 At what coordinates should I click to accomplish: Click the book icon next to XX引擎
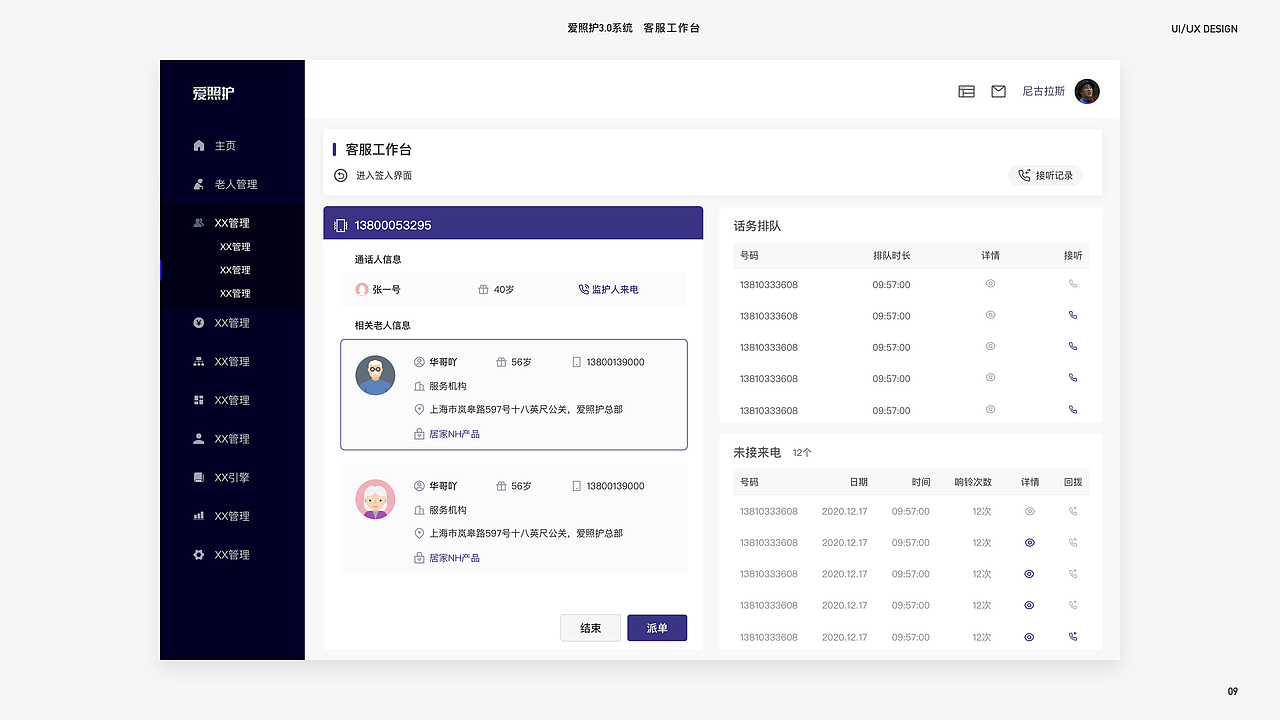tap(199, 477)
